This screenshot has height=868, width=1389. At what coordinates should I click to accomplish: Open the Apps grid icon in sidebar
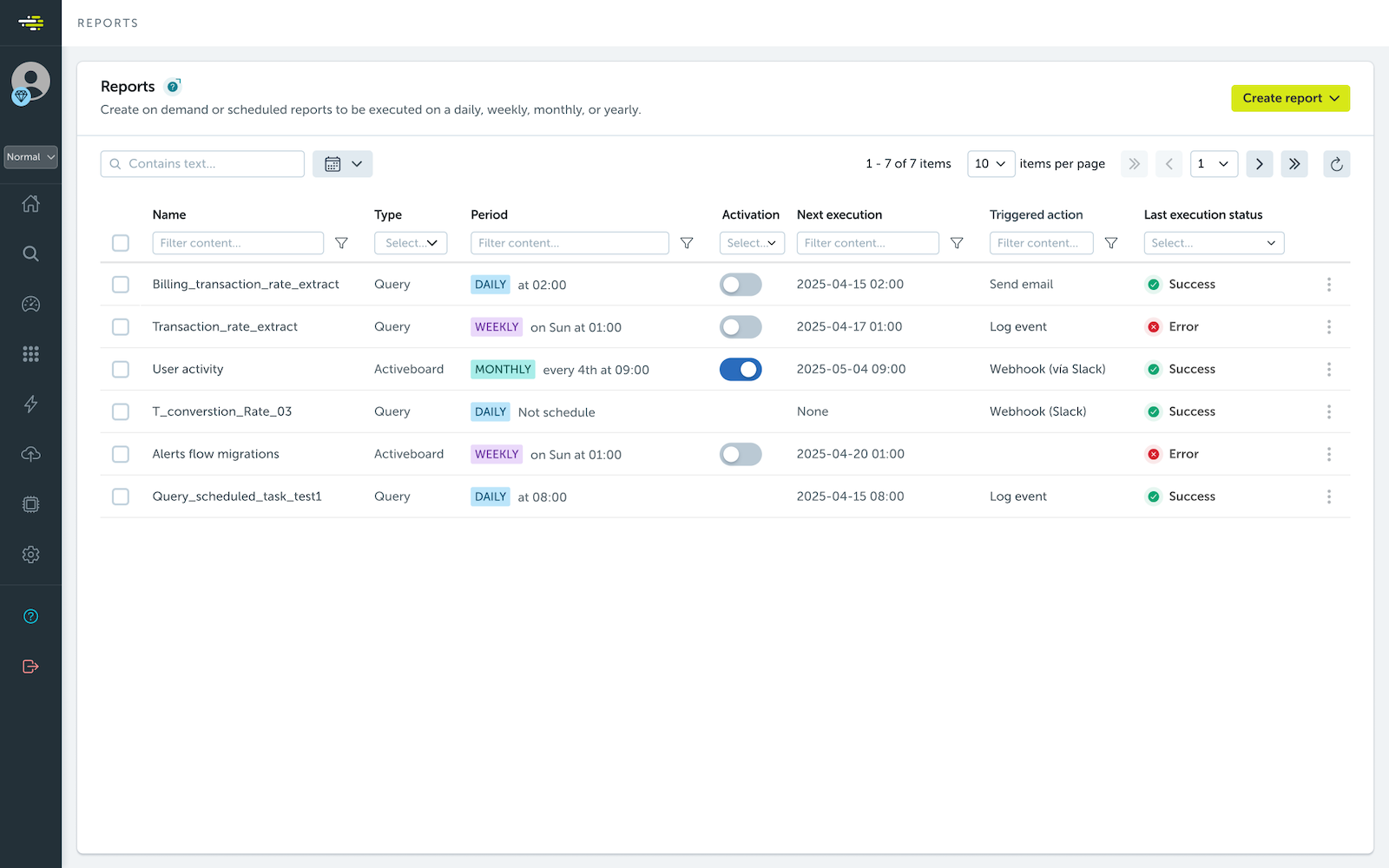coord(30,353)
